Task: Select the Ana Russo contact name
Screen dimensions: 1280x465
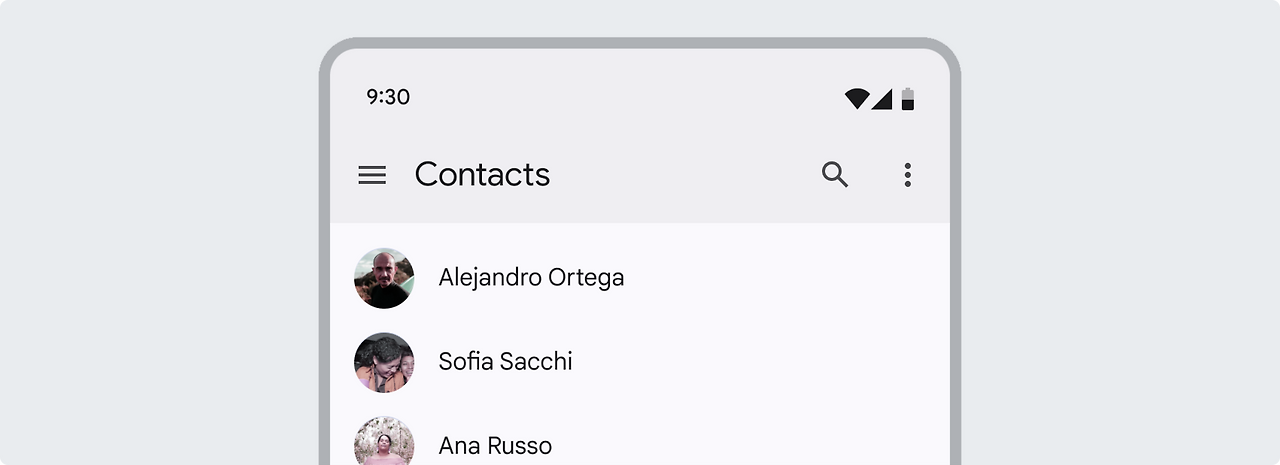Action: coord(495,445)
